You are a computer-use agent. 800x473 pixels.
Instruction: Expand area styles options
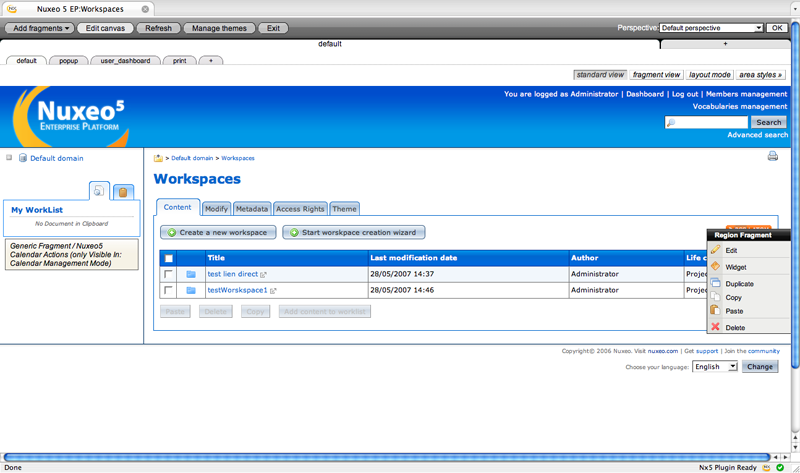[760, 75]
